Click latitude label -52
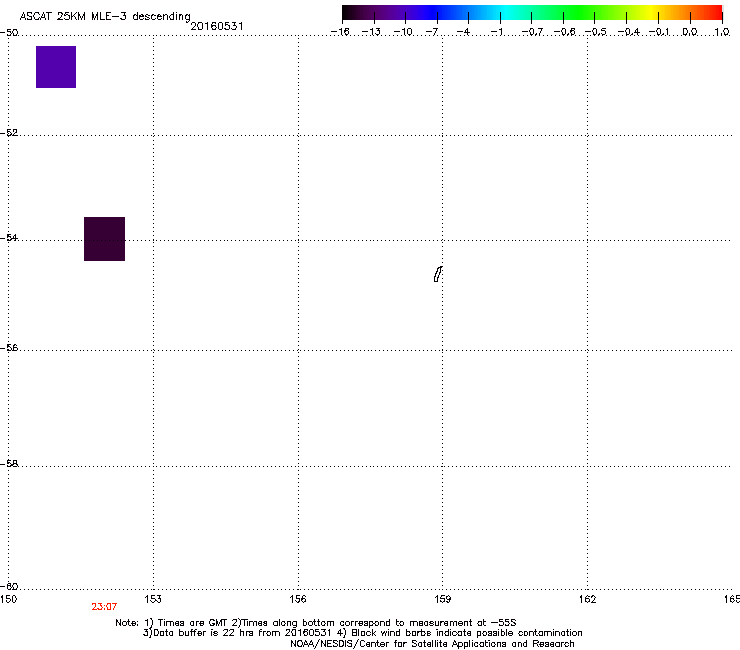 (x=9, y=133)
